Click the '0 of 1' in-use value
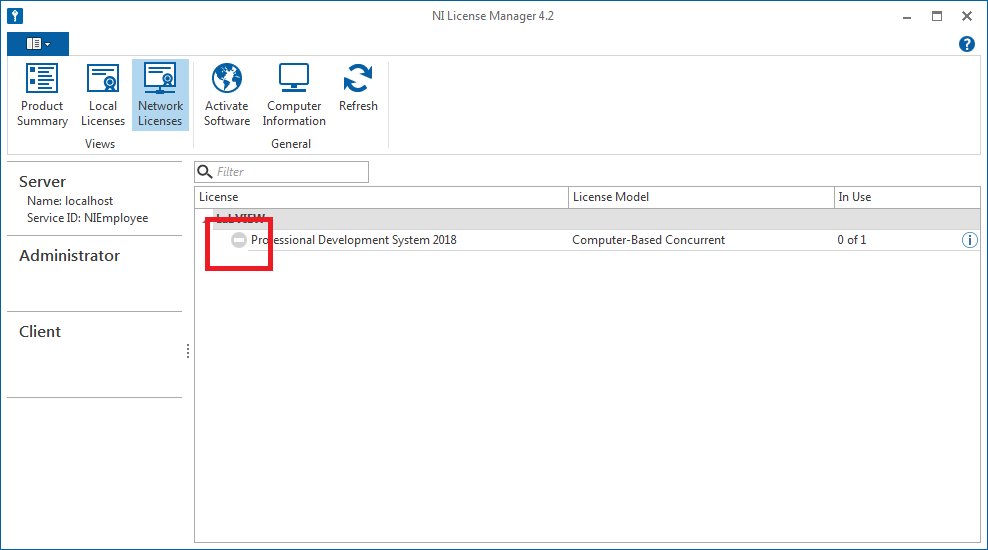 (851, 240)
